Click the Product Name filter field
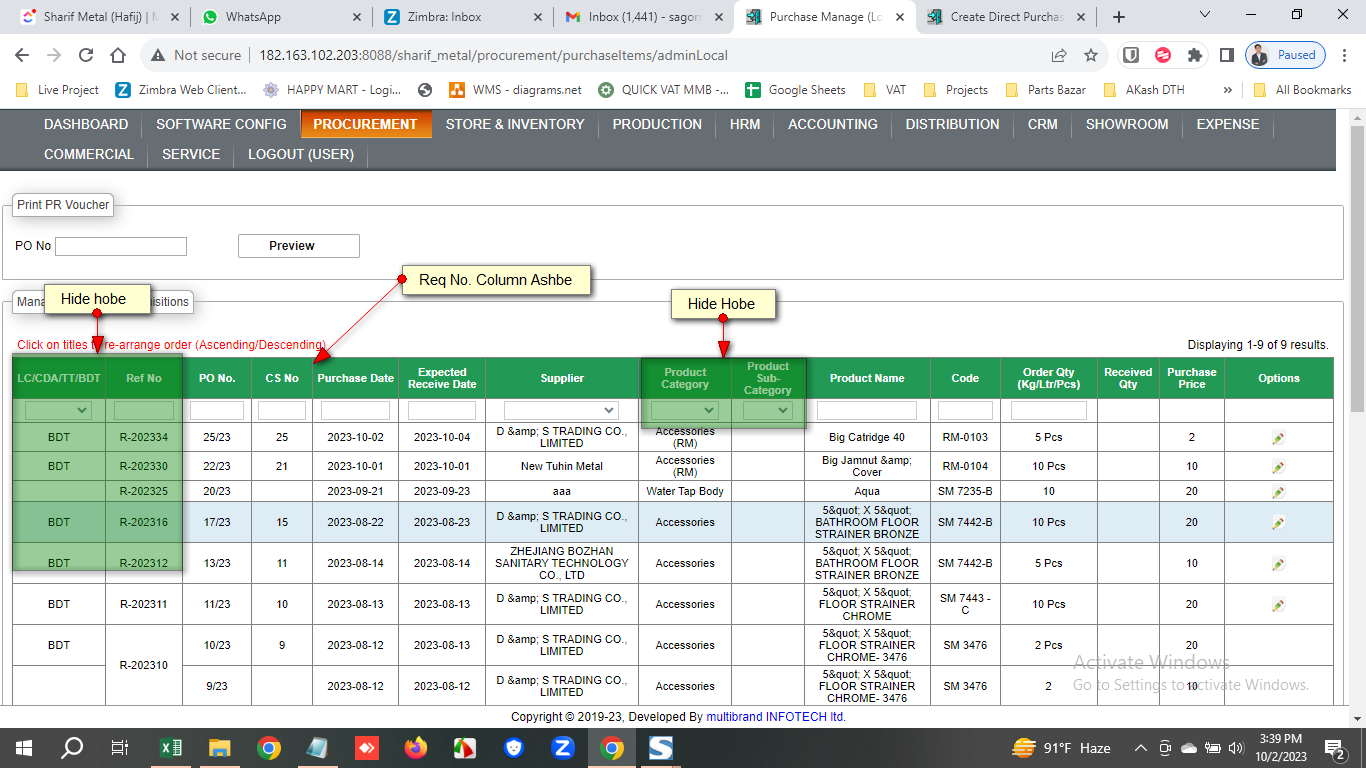 tap(866, 411)
